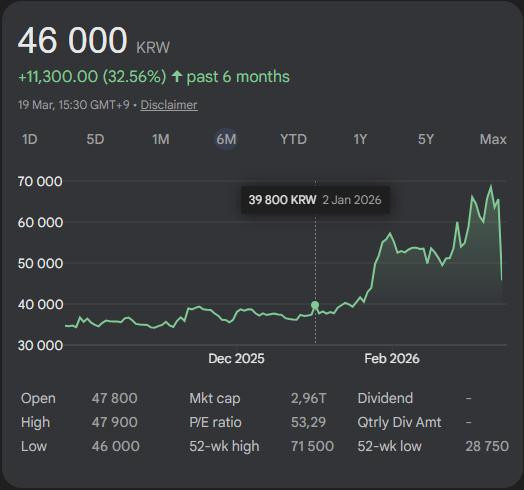This screenshot has height=490, width=524.
Task: Switch chart to 1M range
Action: [x=161, y=139]
